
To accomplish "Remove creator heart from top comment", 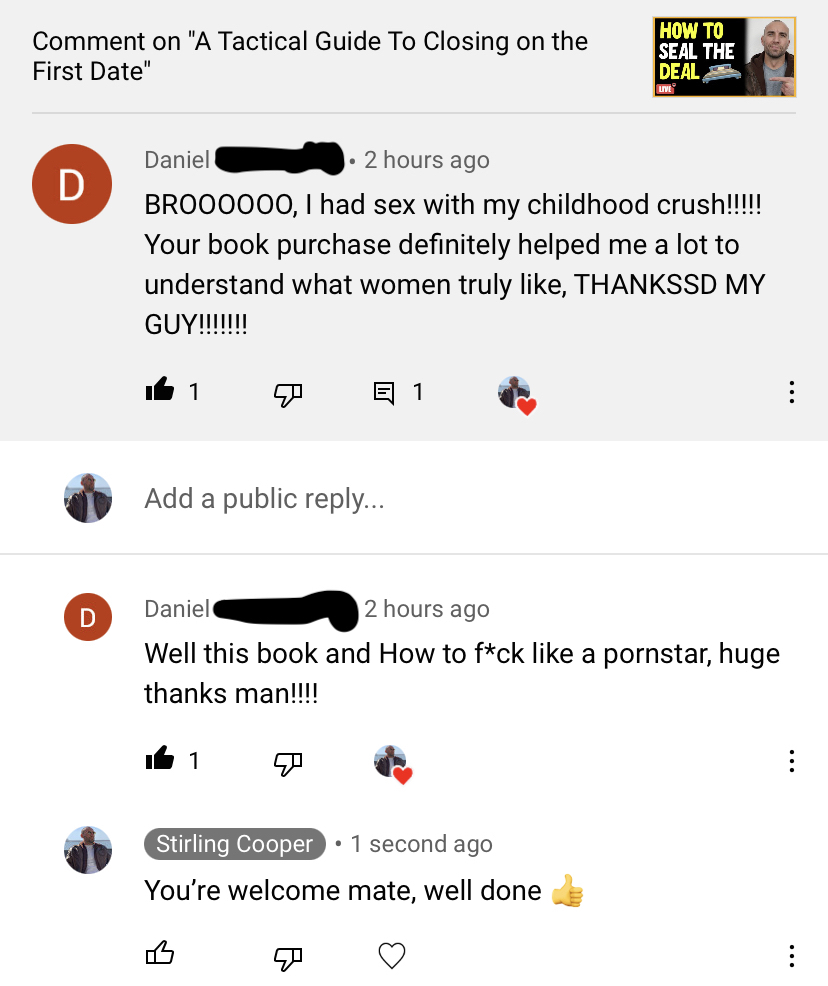I will coord(517,395).
